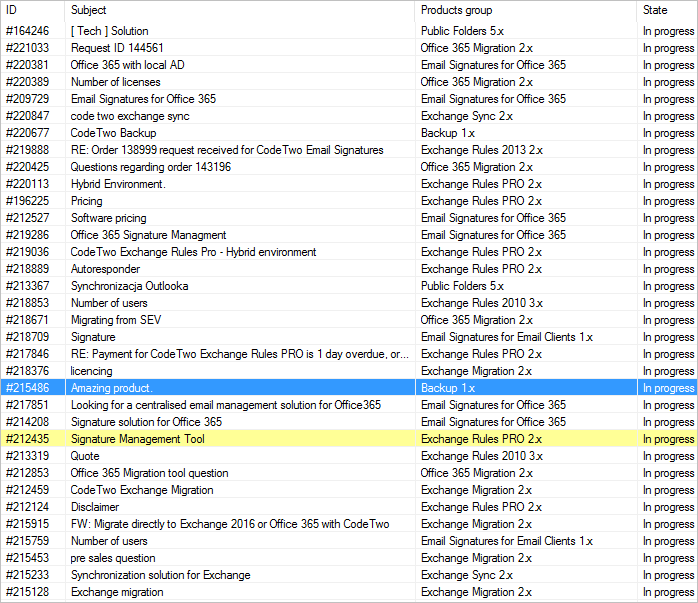The width and height of the screenshot is (698, 603).
Task: Click 'RE: Order 138999 request received' subject
Action: [x=227, y=150]
